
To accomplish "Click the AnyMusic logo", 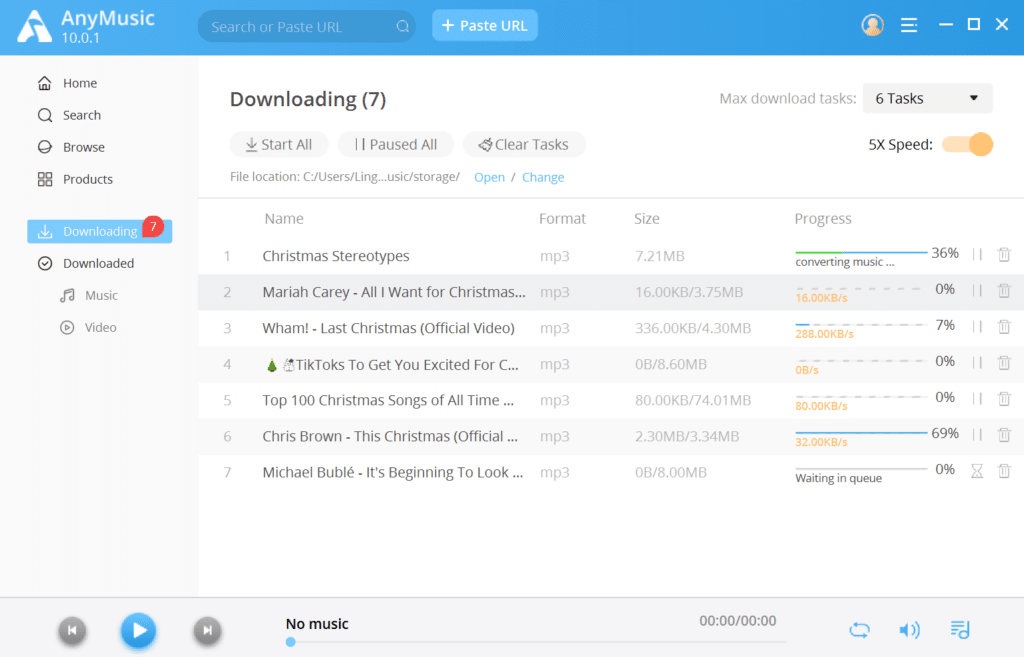I will coord(34,27).
